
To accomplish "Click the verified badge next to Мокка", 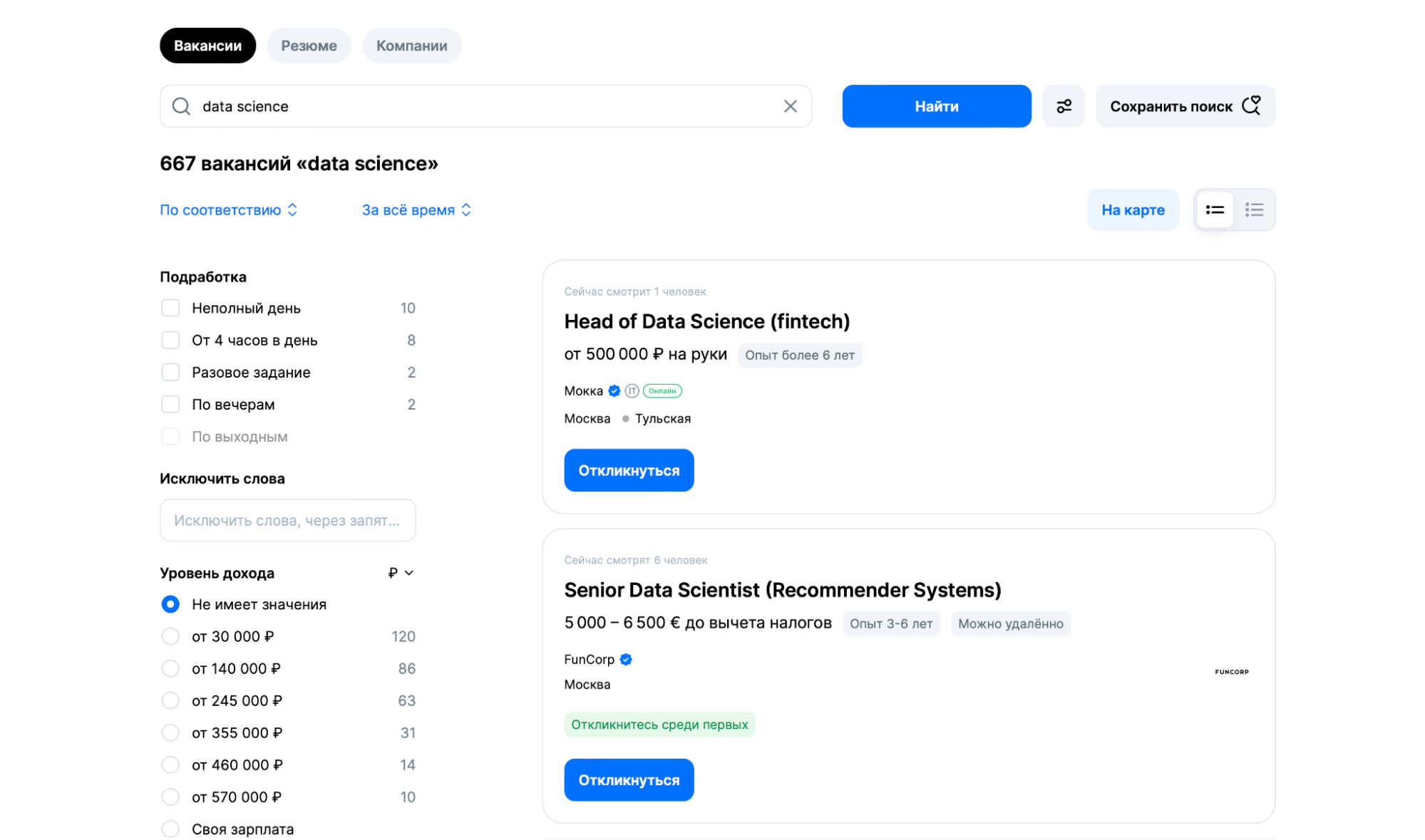I will tap(614, 390).
